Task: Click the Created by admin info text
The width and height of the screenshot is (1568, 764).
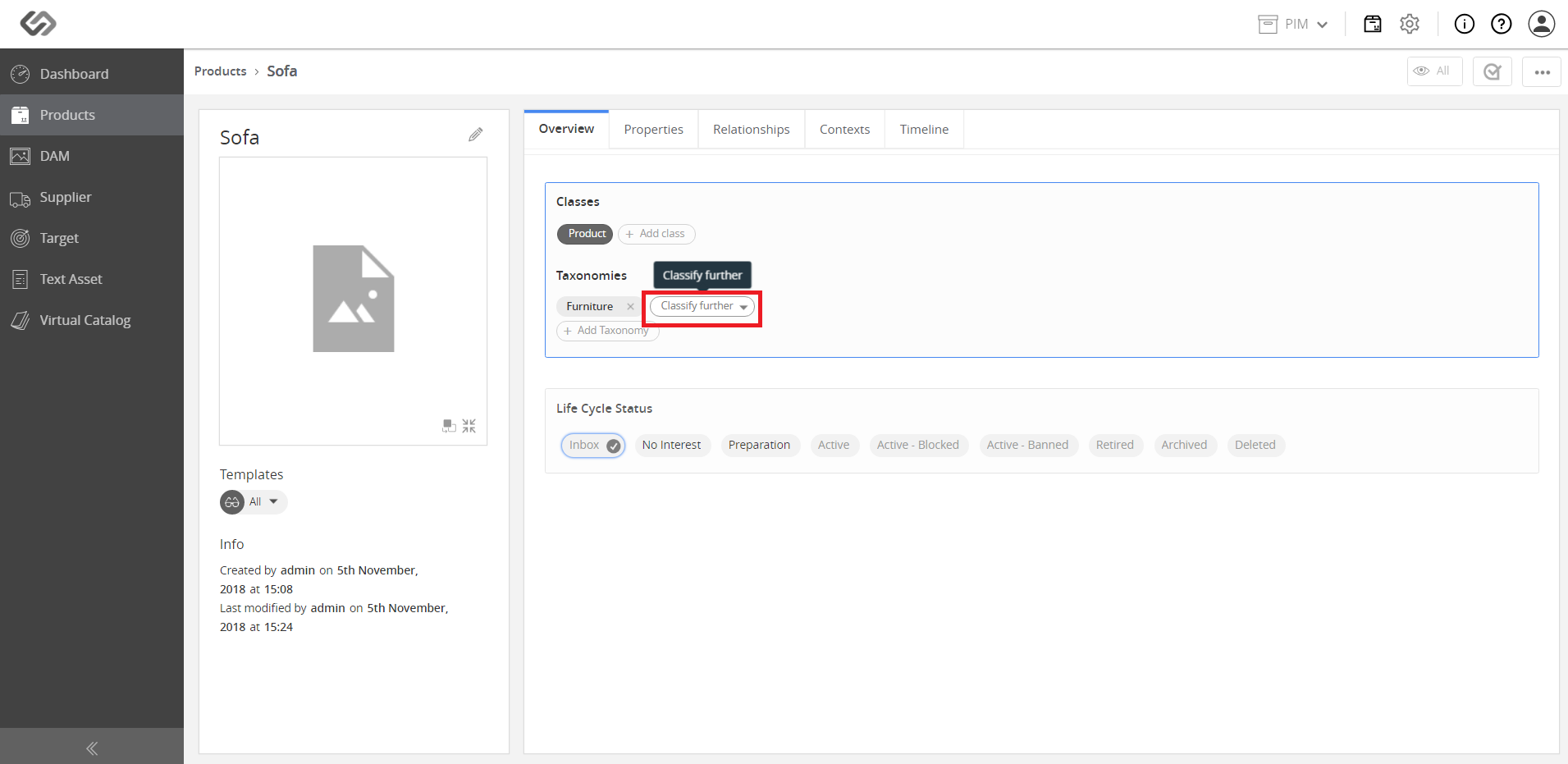Action: [x=319, y=579]
